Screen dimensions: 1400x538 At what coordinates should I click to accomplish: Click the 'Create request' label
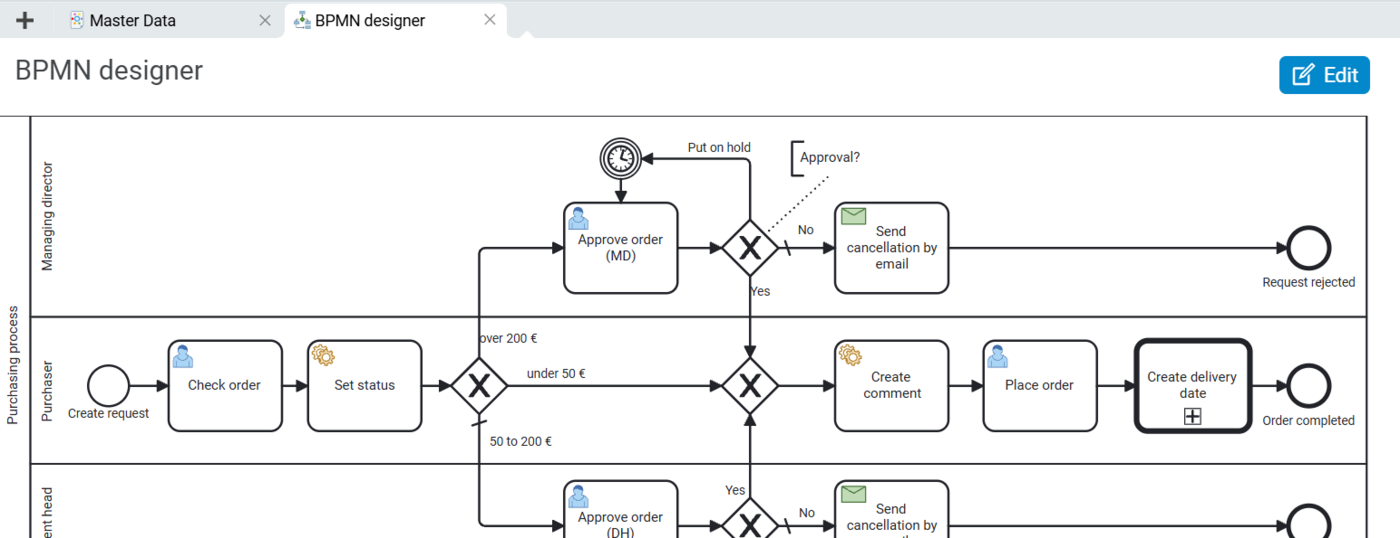[109, 413]
